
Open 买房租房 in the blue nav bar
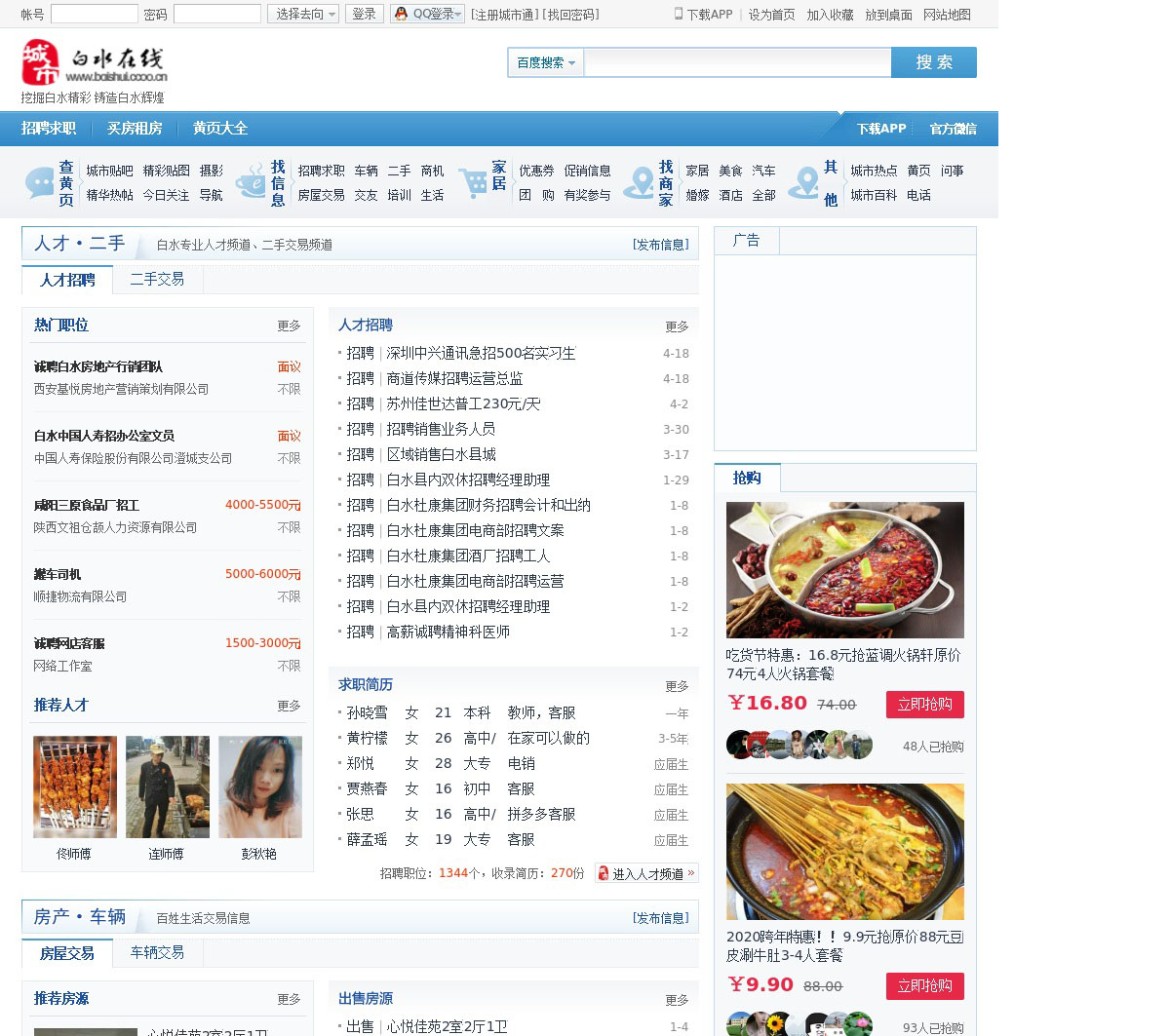(x=135, y=129)
